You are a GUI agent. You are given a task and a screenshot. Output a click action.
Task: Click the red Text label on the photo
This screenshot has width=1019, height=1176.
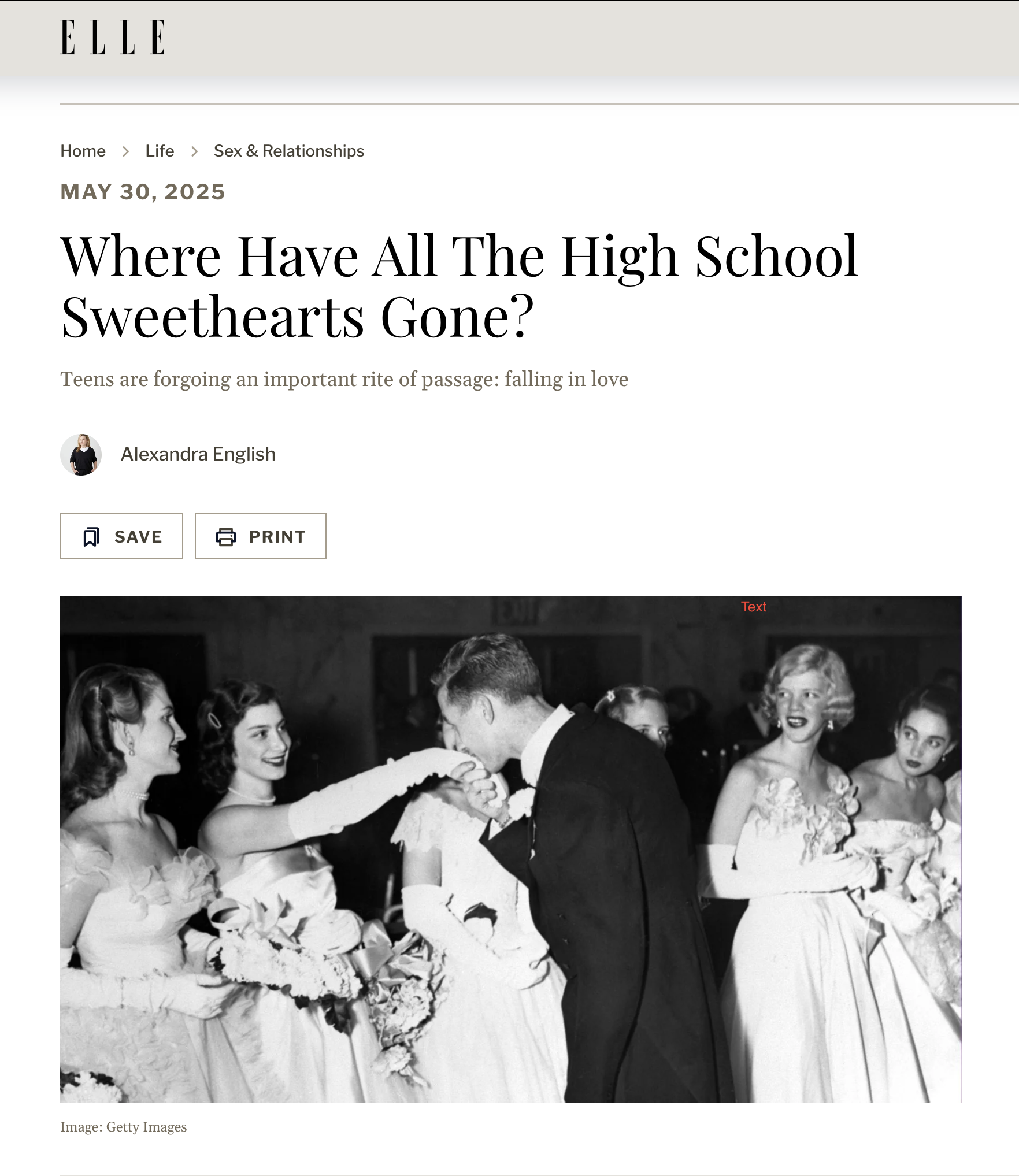[x=754, y=607]
